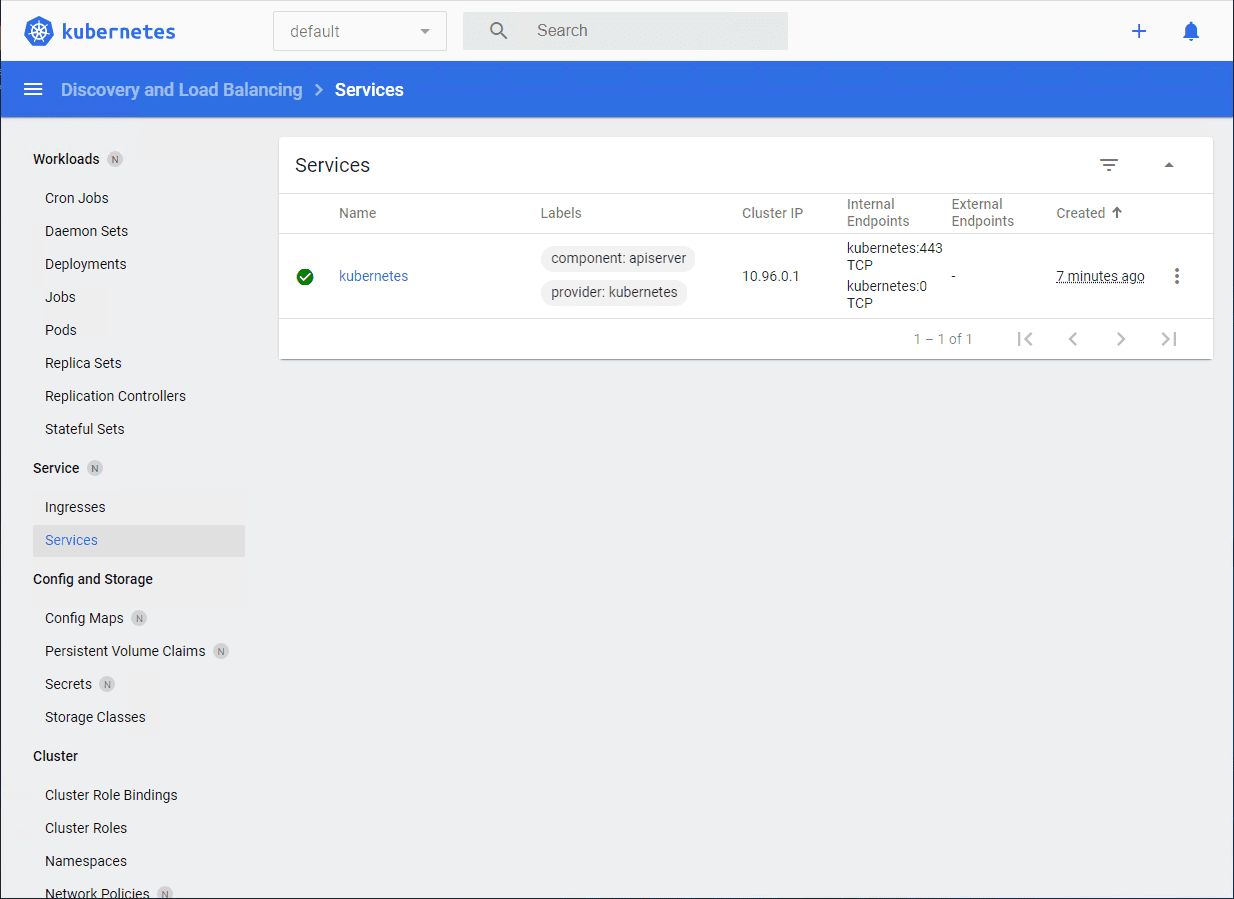
Task: Click the Workloads section heading
Action: (66, 159)
